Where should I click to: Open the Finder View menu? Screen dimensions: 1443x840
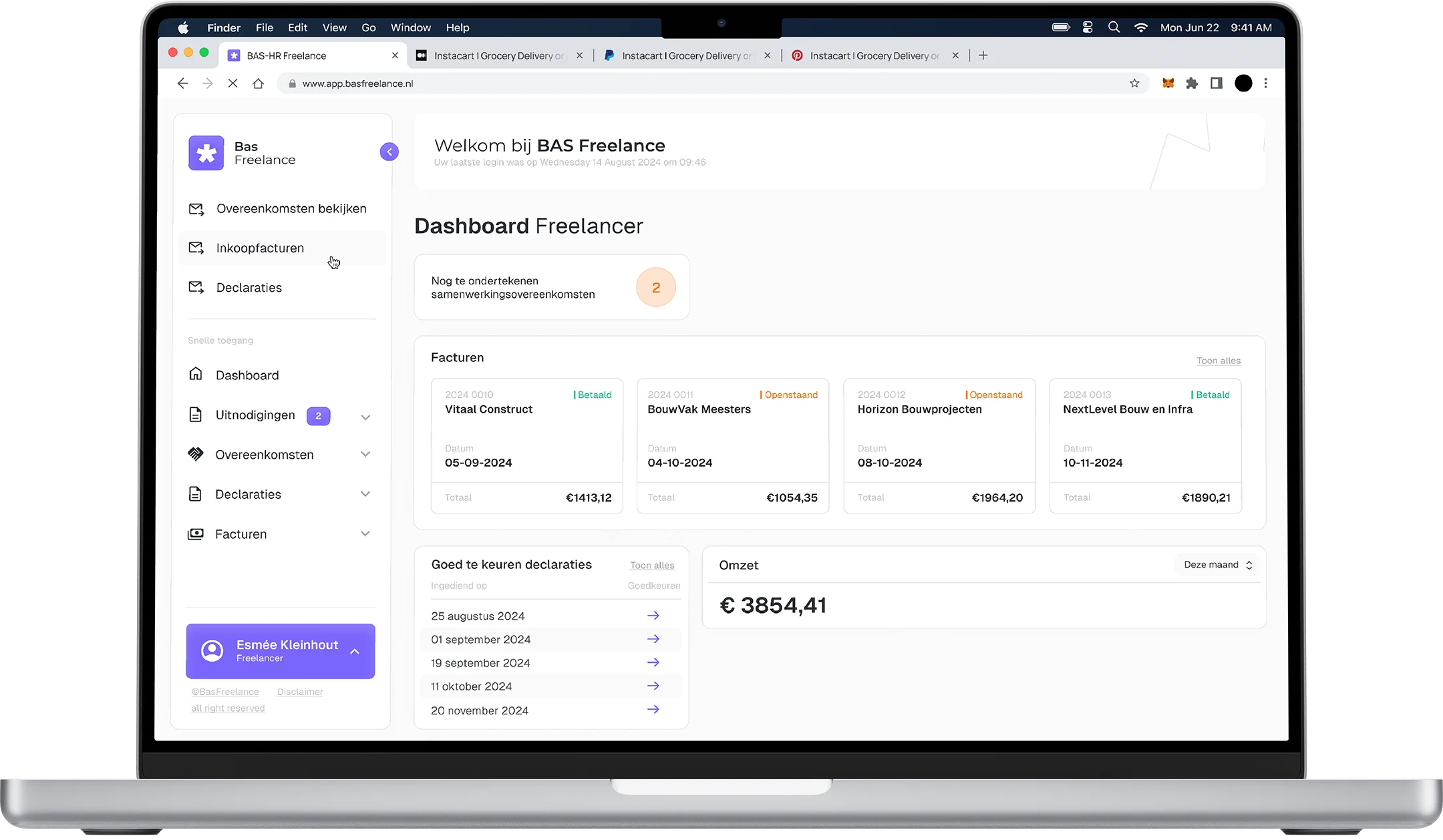click(334, 27)
